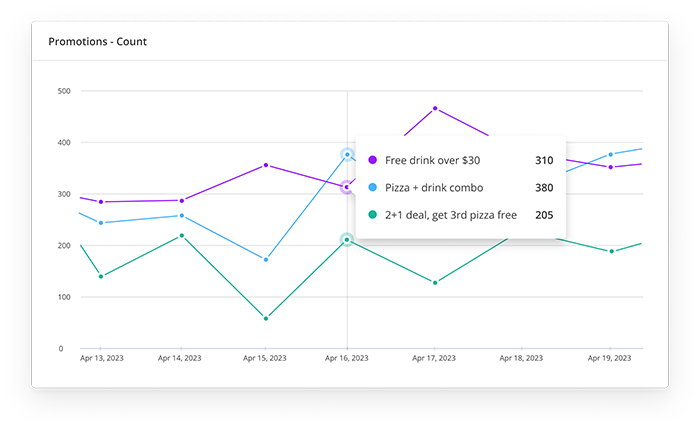
Task: Click green data point on Apr 15
Action: pos(265,318)
